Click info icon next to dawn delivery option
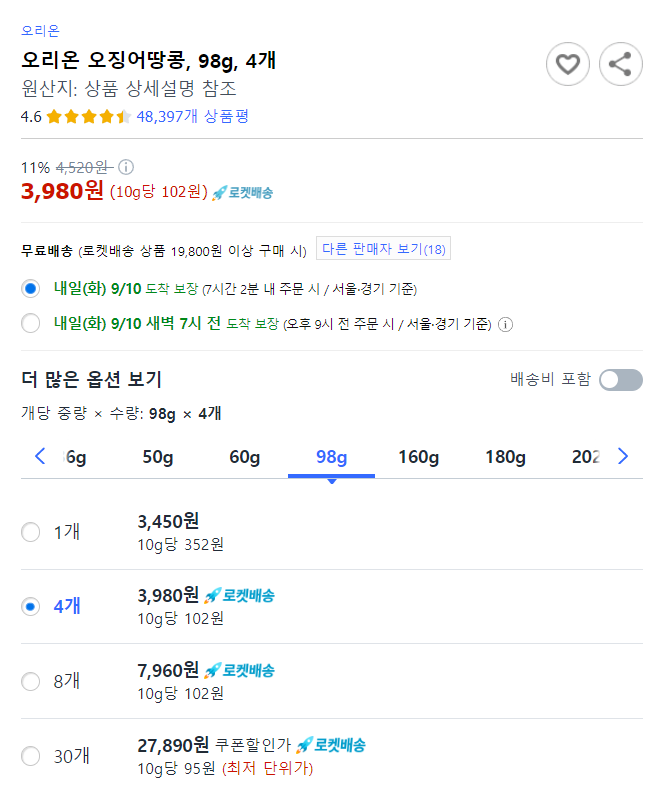 505,324
